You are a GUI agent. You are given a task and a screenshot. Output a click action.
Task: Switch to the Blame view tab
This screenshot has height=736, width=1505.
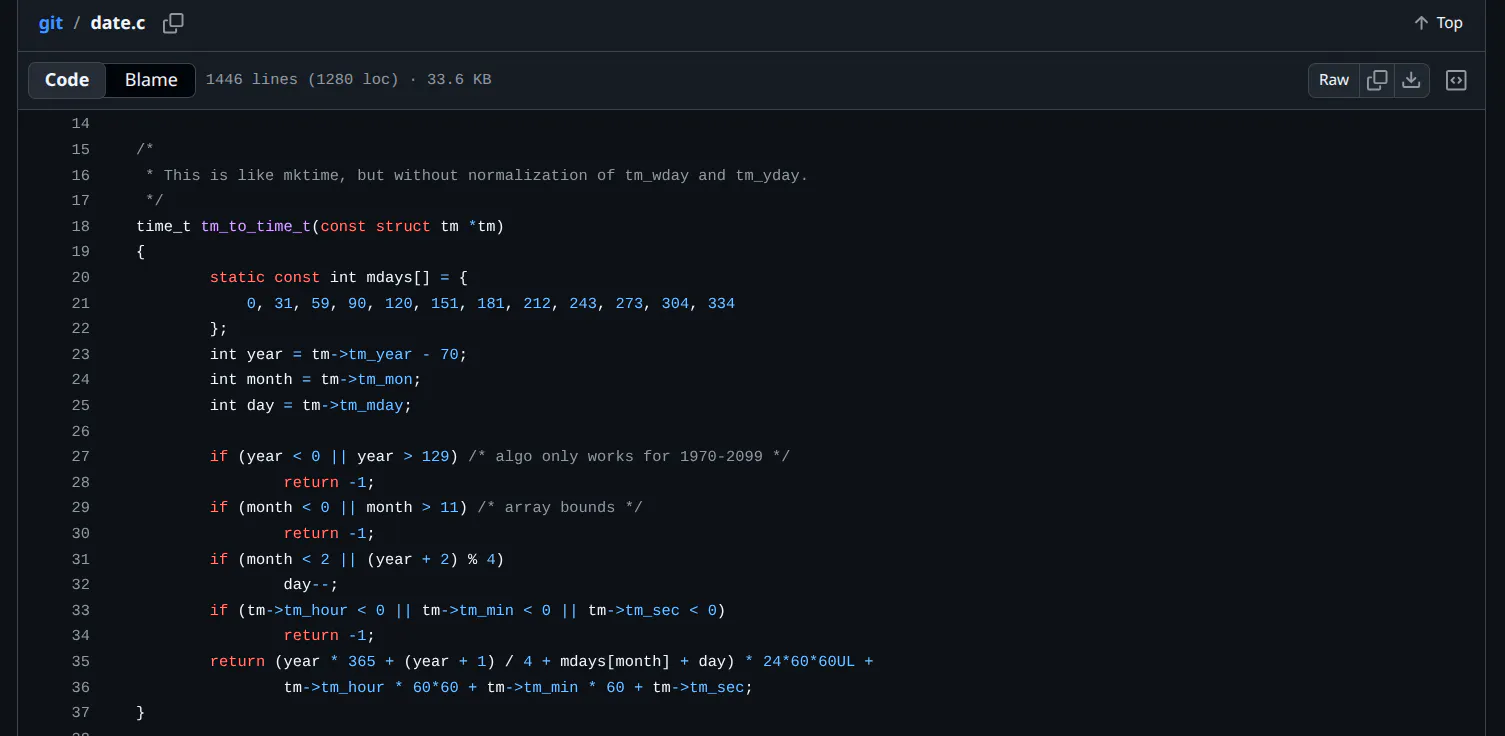(x=151, y=80)
